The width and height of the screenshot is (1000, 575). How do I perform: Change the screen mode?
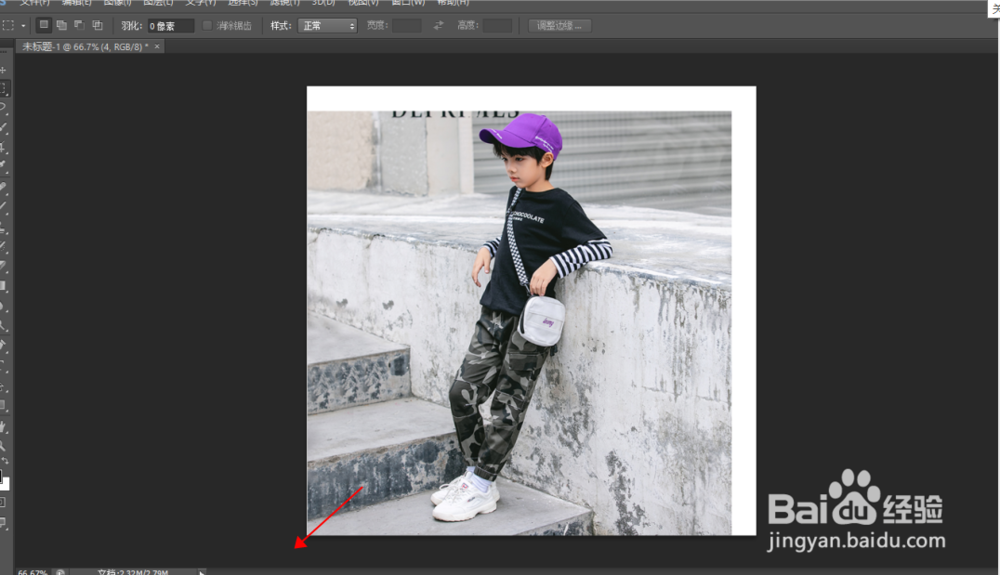3,523
